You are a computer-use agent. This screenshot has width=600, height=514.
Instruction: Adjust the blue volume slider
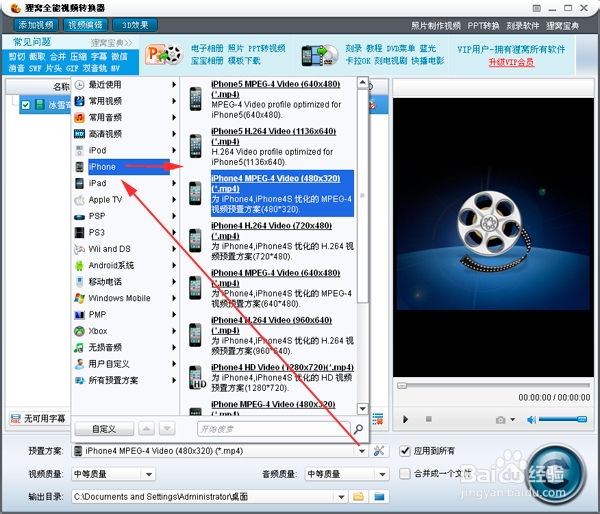tap(562, 419)
